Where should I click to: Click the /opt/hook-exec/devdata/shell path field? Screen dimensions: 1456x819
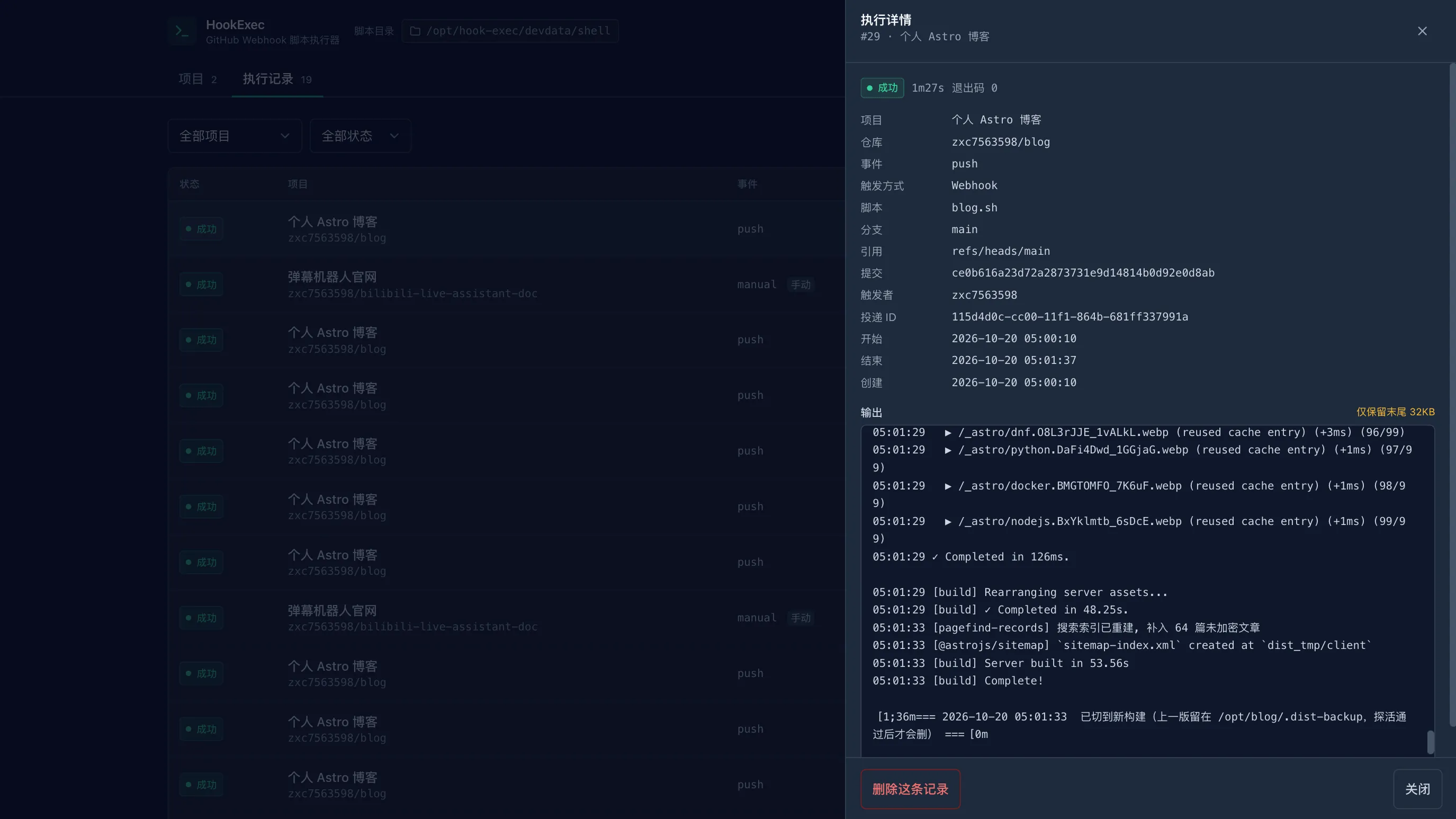click(510, 31)
